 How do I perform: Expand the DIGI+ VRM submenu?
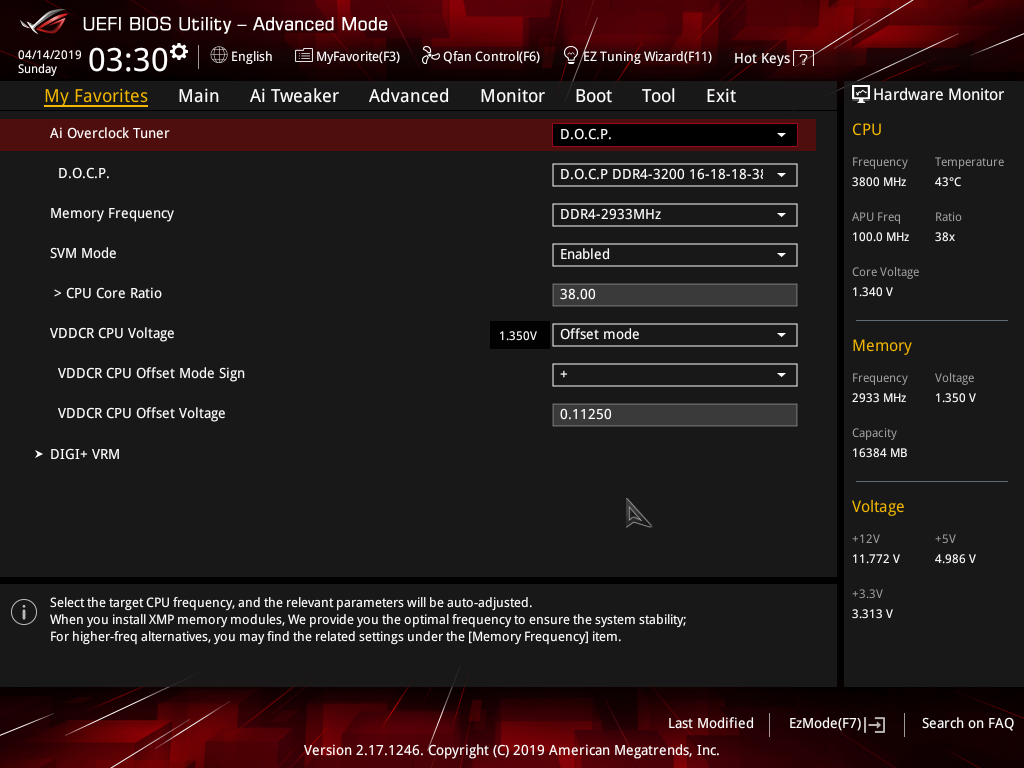coord(78,455)
